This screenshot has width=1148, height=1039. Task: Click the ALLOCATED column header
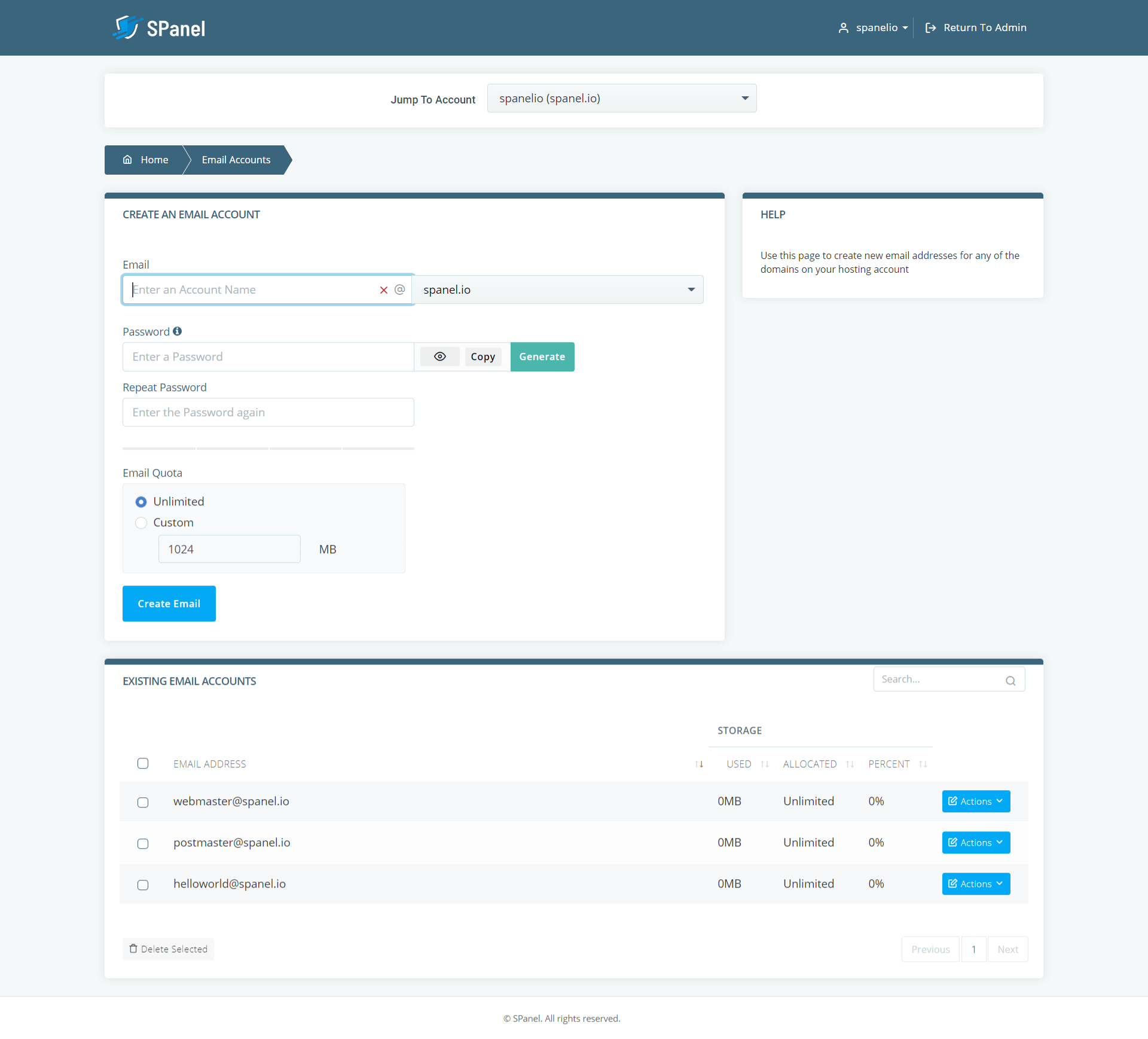tap(810, 764)
